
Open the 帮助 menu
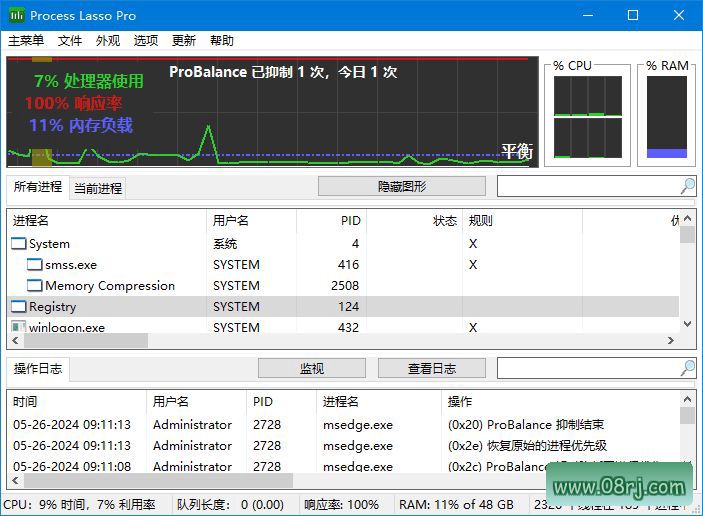pos(222,41)
